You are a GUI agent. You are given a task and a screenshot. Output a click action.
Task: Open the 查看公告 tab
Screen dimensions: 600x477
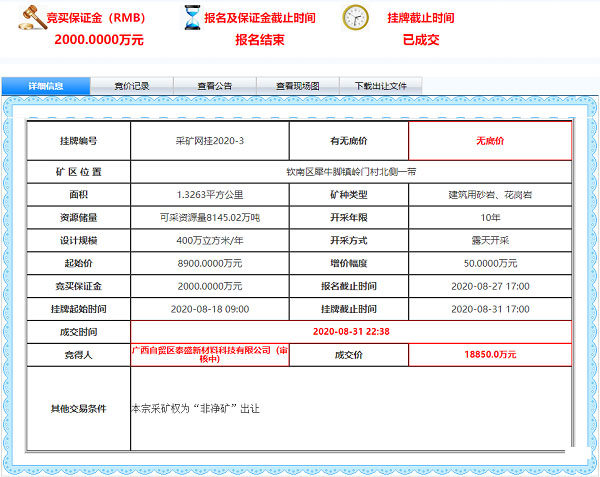coord(214,86)
